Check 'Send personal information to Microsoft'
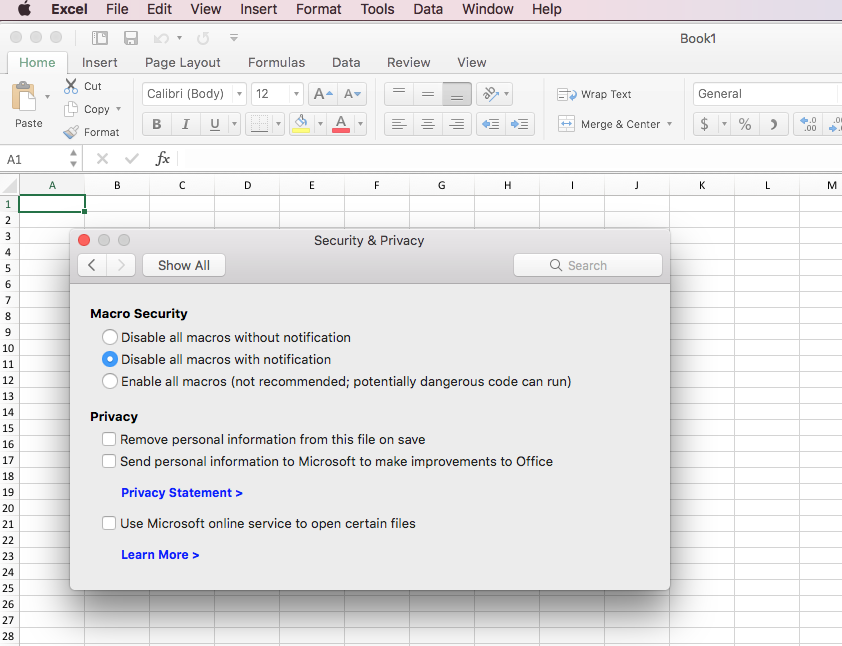The height and width of the screenshot is (646, 842). coord(109,461)
